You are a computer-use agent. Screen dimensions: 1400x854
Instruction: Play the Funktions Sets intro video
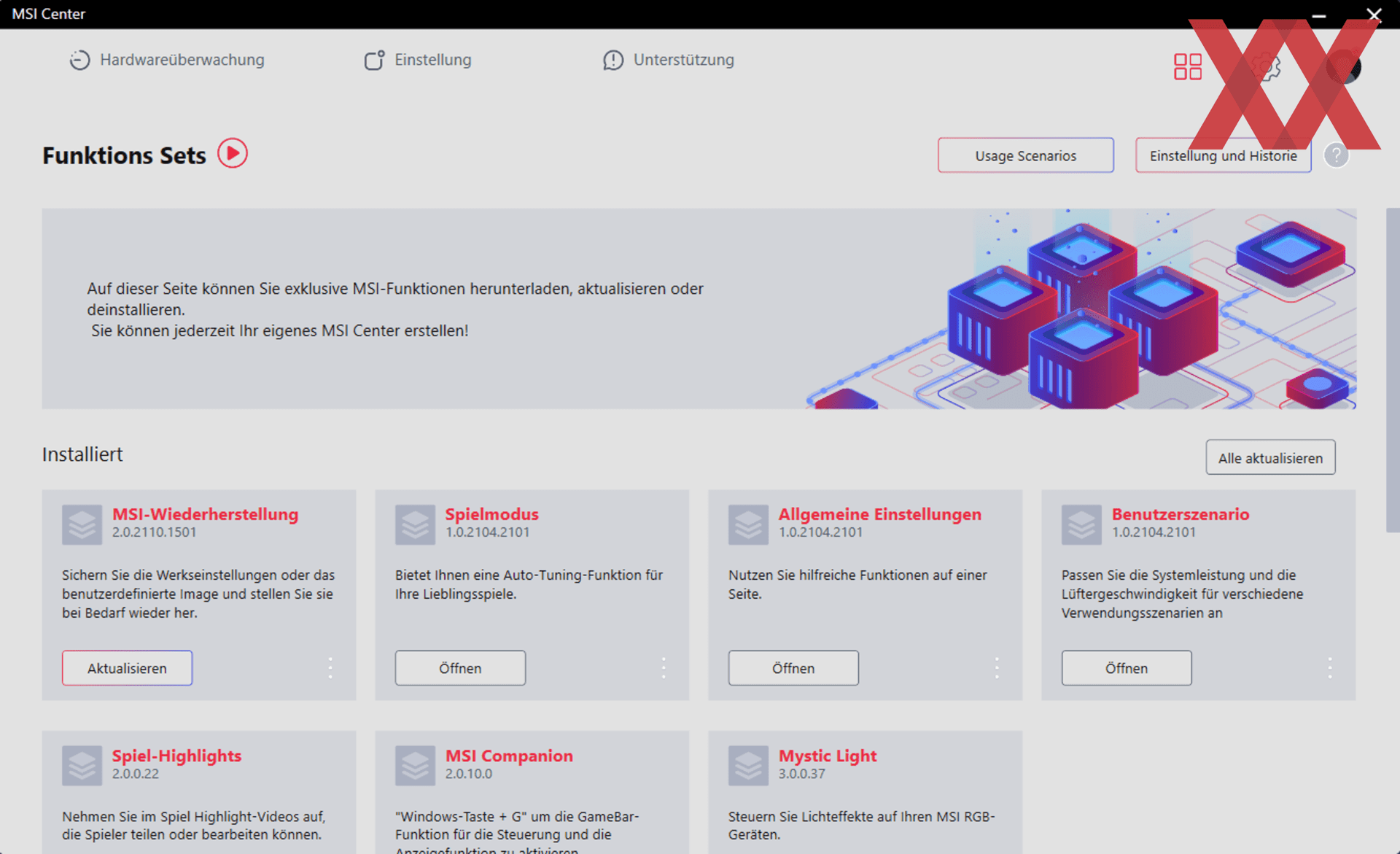coord(233,153)
